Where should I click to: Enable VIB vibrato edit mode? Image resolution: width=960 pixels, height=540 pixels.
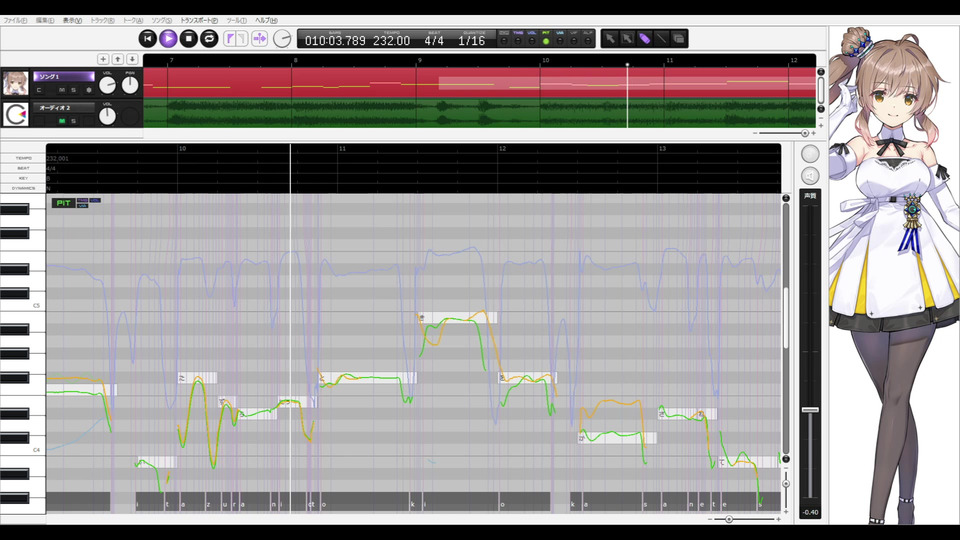tap(560, 41)
